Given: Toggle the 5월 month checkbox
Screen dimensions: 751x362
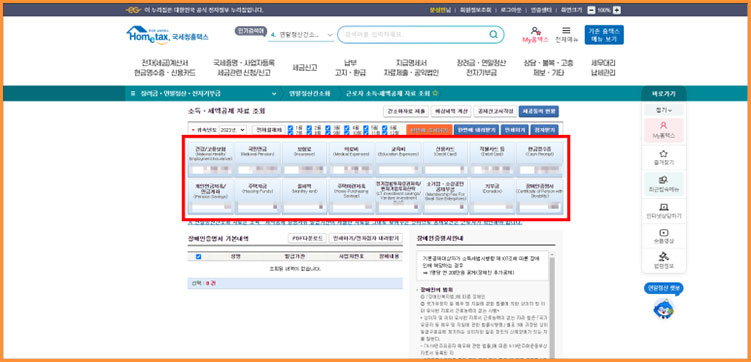Looking at the screenshot, I should (x=365, y=128).
